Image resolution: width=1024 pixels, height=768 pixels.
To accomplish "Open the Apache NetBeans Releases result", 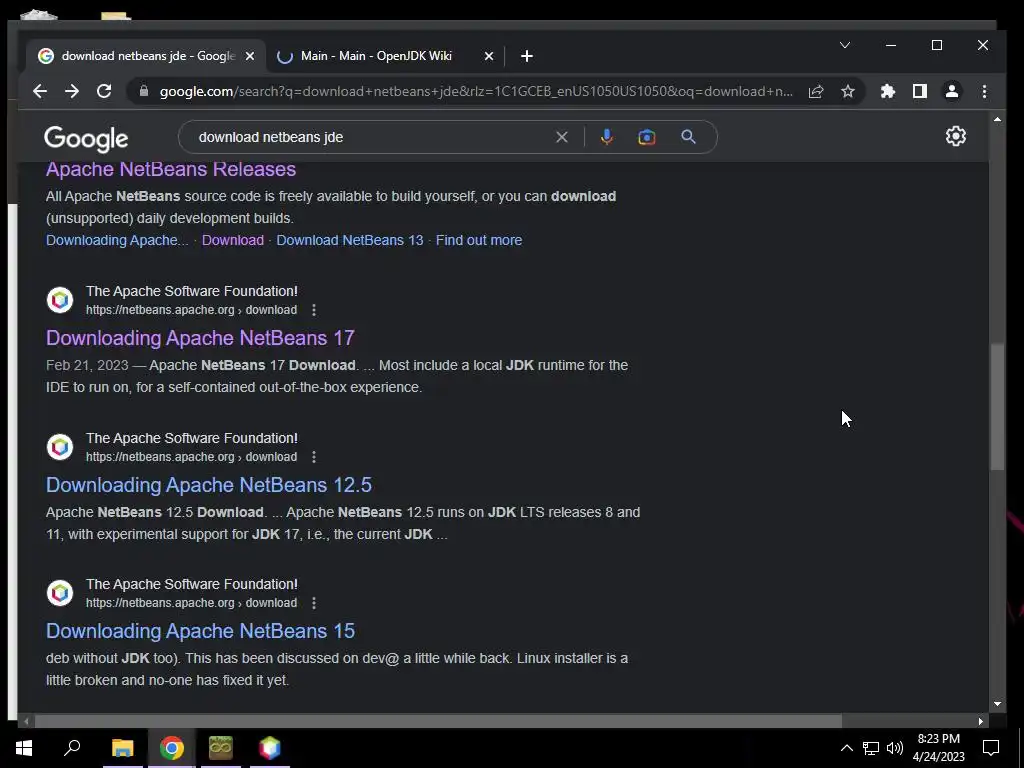I will 171,169.
